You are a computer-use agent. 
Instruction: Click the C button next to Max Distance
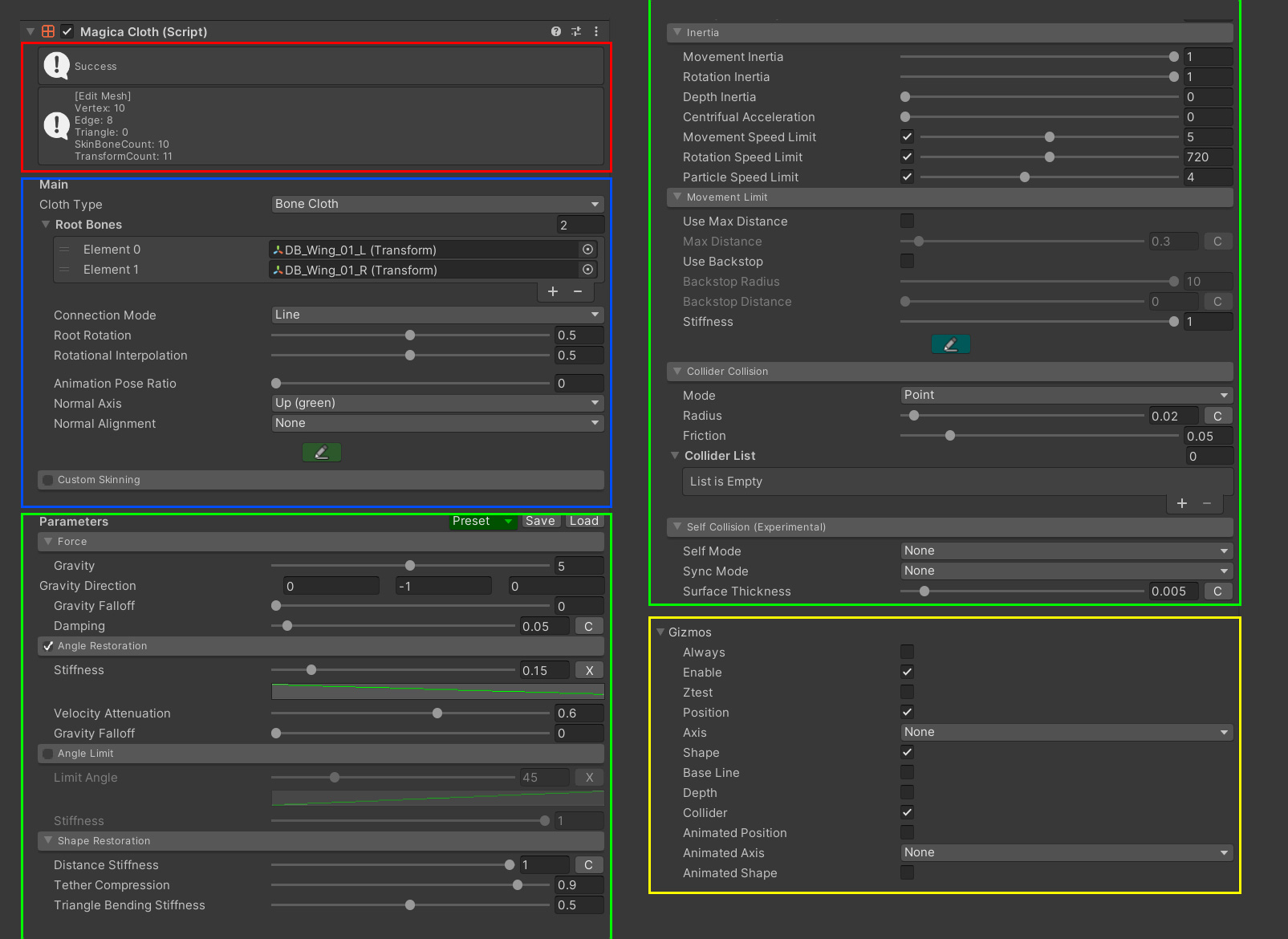click(x=1218, y=242)
